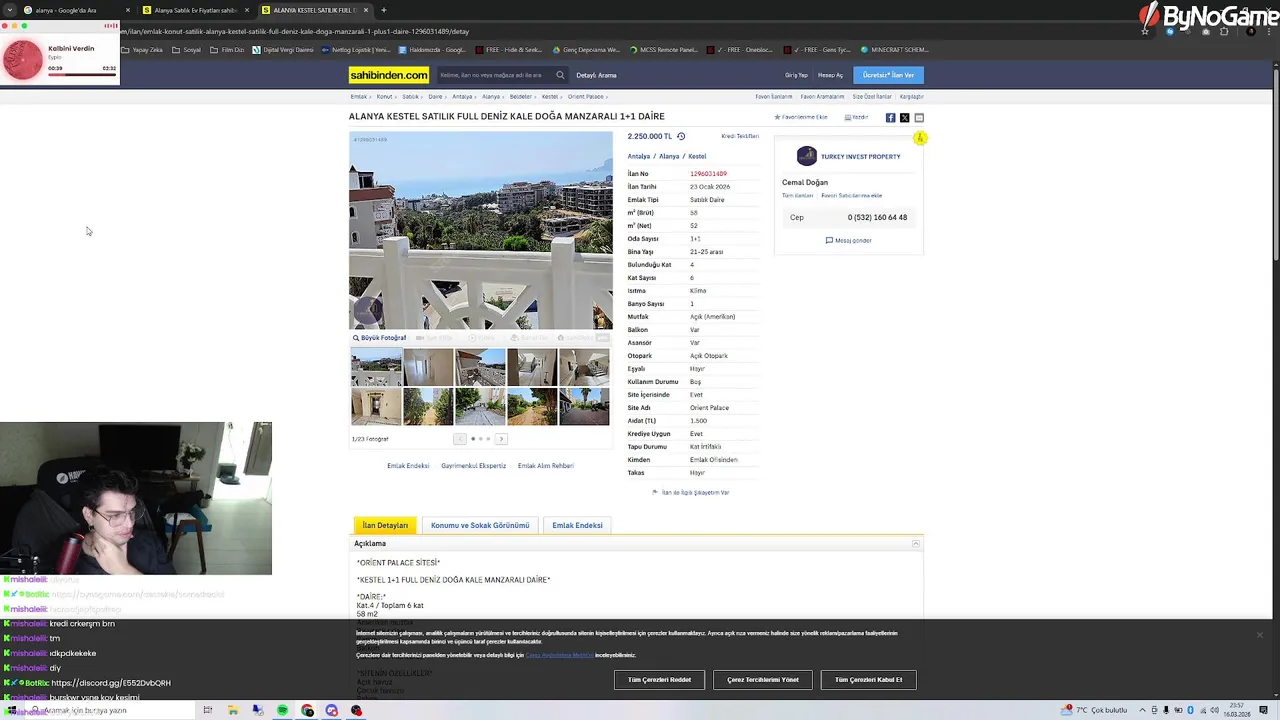The height and width of the screenshot is (720, 1280).
Task: Click Favorilerime Ekle link
Action: pos(801,117)
